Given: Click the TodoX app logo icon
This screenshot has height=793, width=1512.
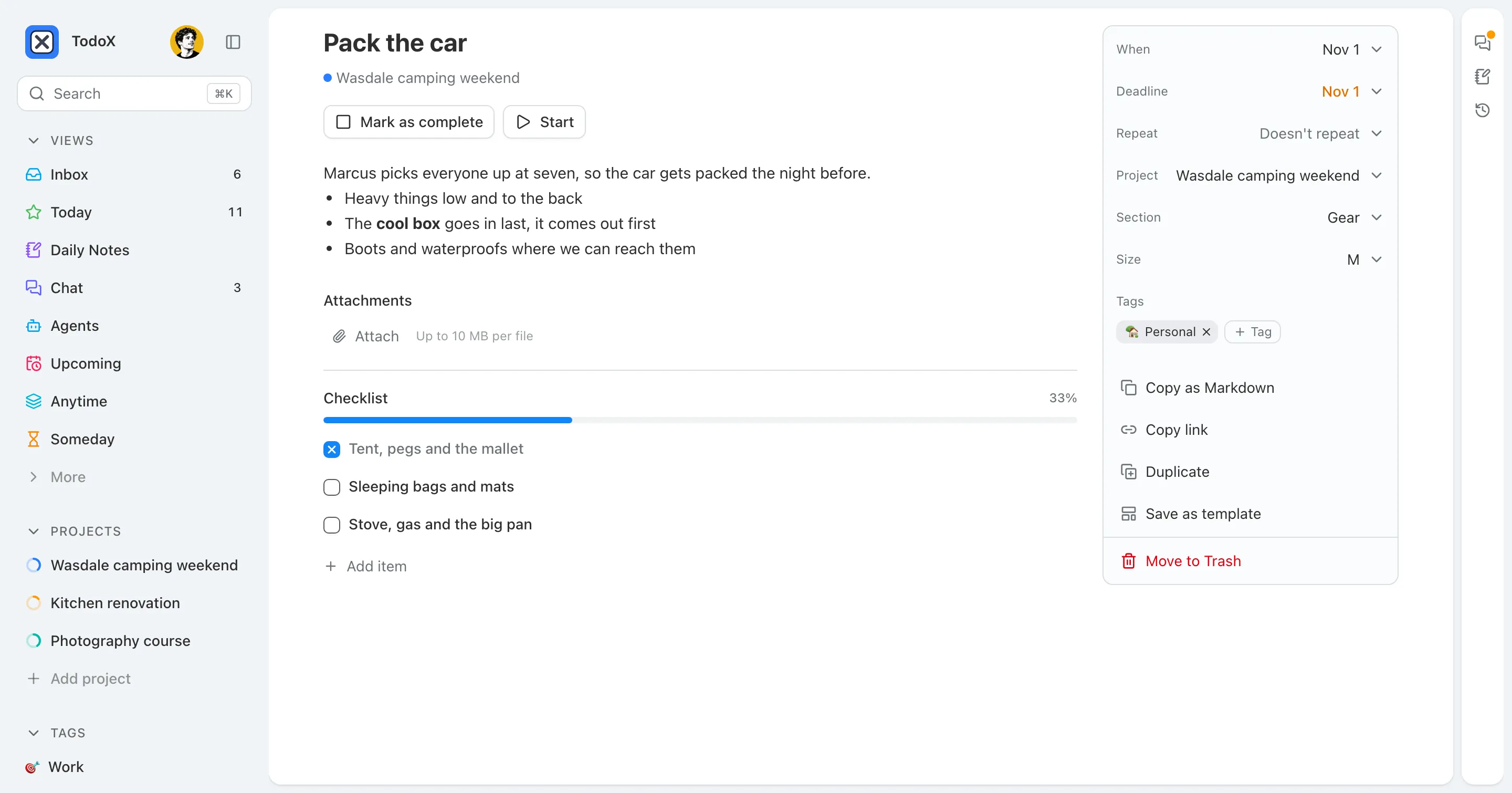Looking at the screenshot, I should (41, 41).
